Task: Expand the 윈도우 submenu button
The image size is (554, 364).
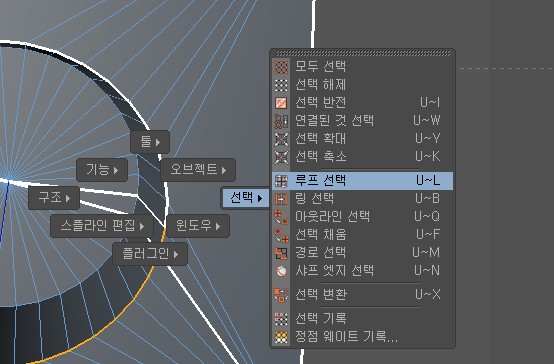Action: (198, 226)
